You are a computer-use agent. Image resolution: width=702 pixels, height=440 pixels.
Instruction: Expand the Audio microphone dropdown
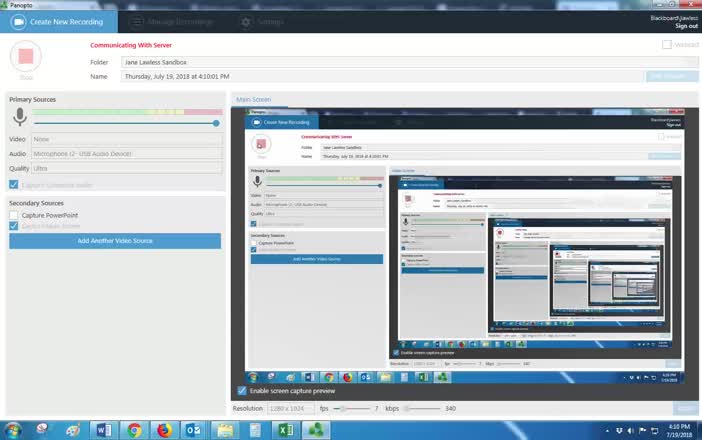point(125,154)
